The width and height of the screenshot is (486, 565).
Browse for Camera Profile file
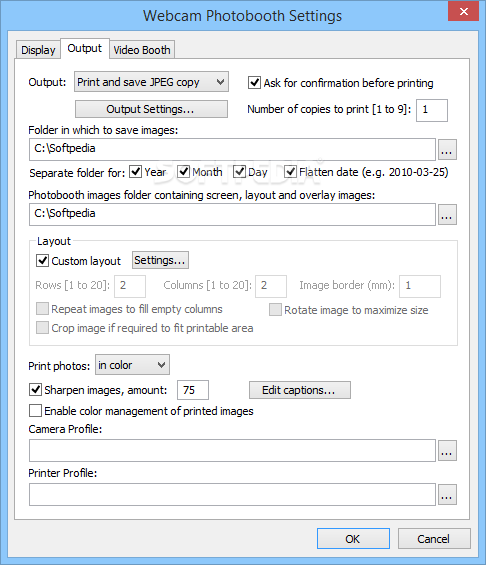(x=447, y=450)
